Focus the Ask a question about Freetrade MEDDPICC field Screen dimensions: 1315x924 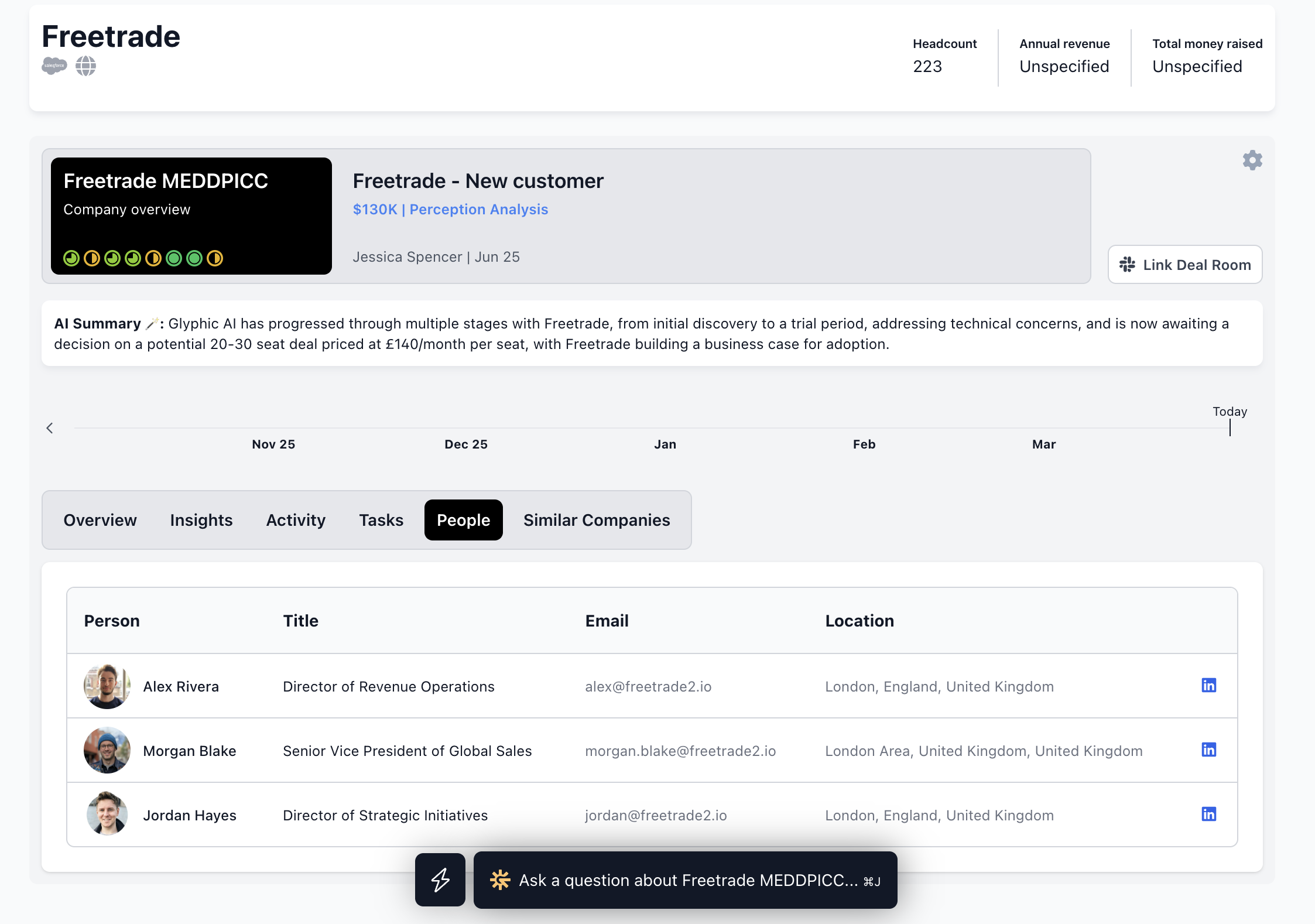[x=686, y=880]
